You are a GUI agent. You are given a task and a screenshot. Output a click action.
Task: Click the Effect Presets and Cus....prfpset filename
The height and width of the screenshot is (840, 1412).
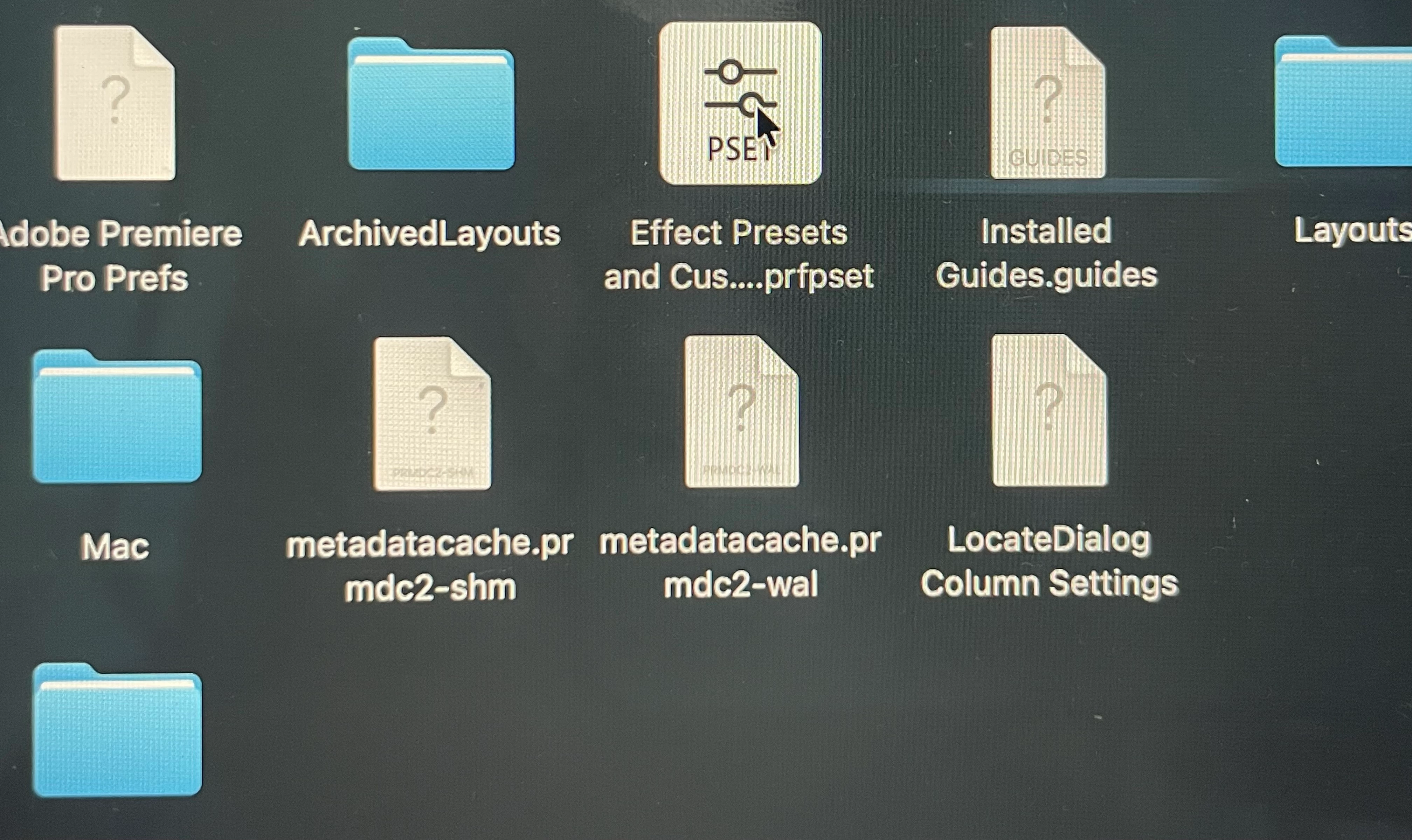(739, 255)
